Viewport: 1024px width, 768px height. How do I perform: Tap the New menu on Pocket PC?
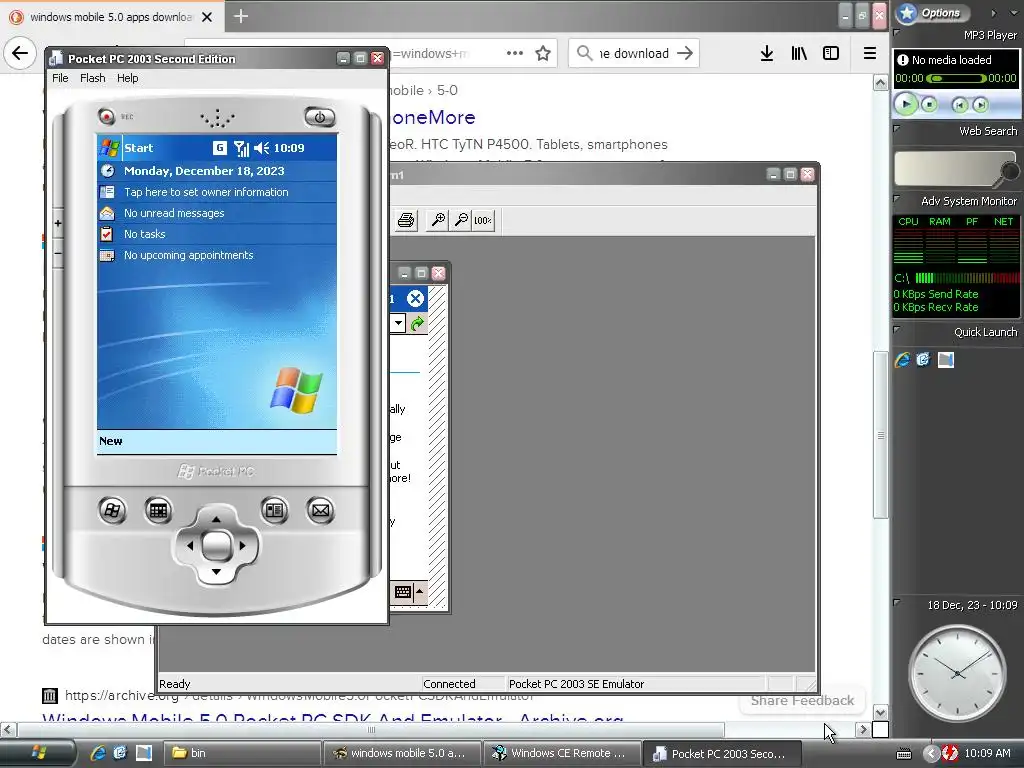[x=110, y=441]
